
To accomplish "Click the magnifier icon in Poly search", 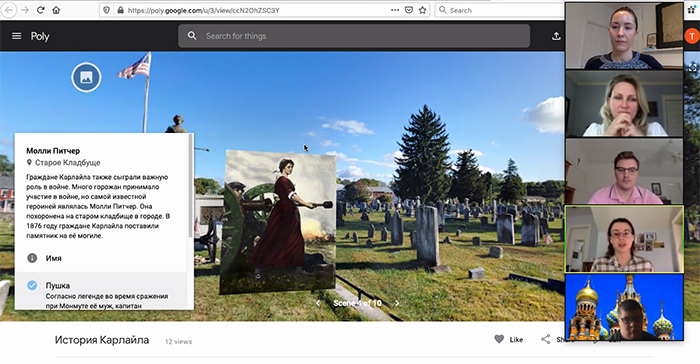I will coord(192,36).
